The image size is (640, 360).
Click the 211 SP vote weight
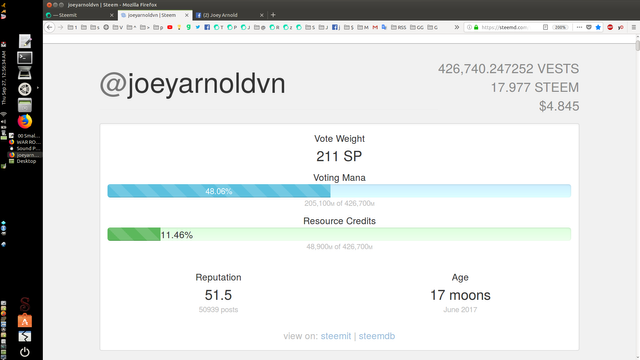[x=339, y=156]
